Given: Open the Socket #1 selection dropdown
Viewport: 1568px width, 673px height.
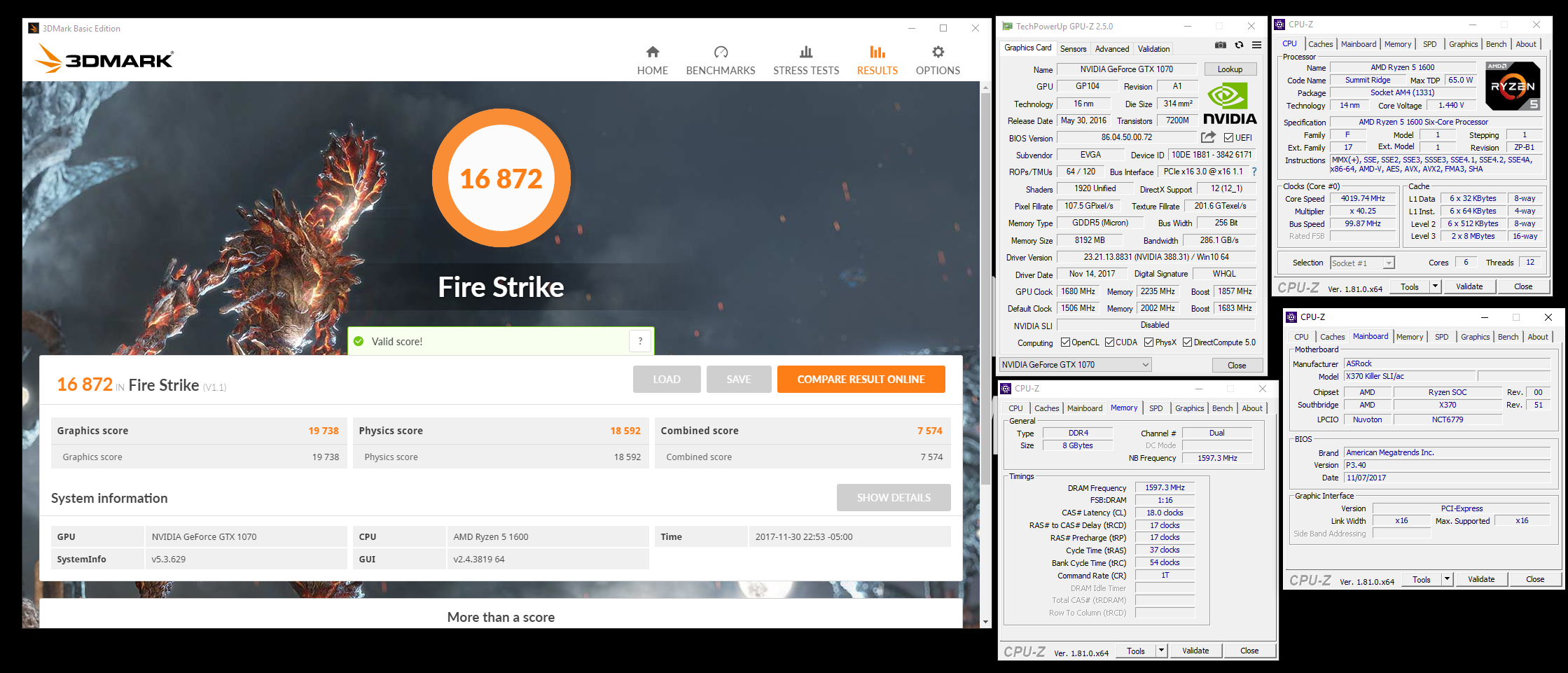Looking at the screenshot, I should [1362, 263].
